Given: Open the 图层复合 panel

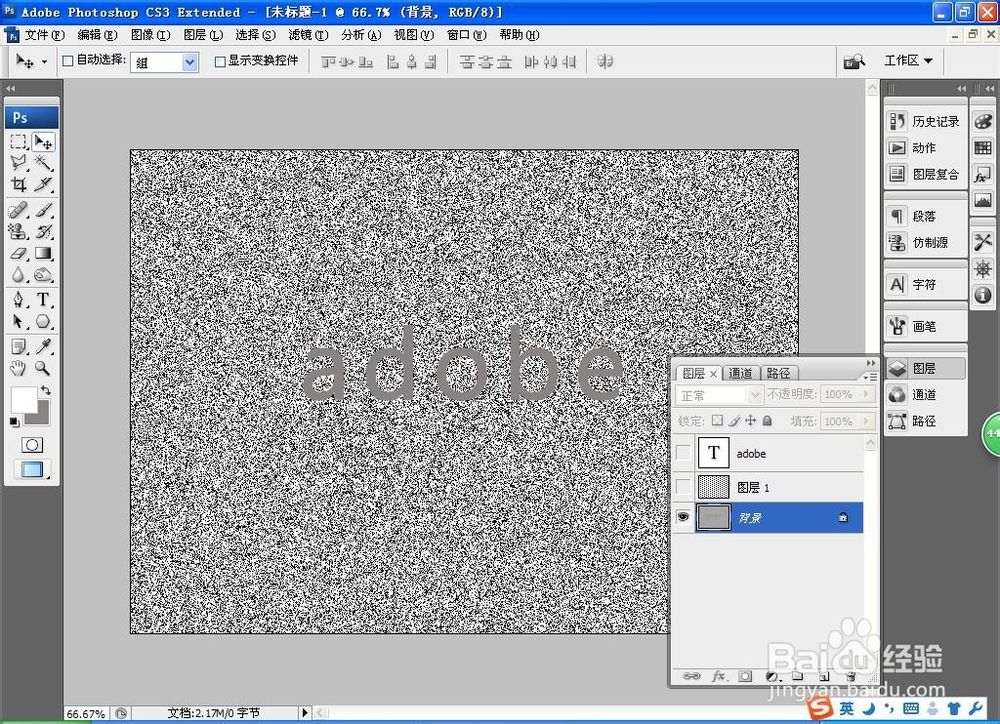Looking at the screenshot, I should (x=925, y=174).
